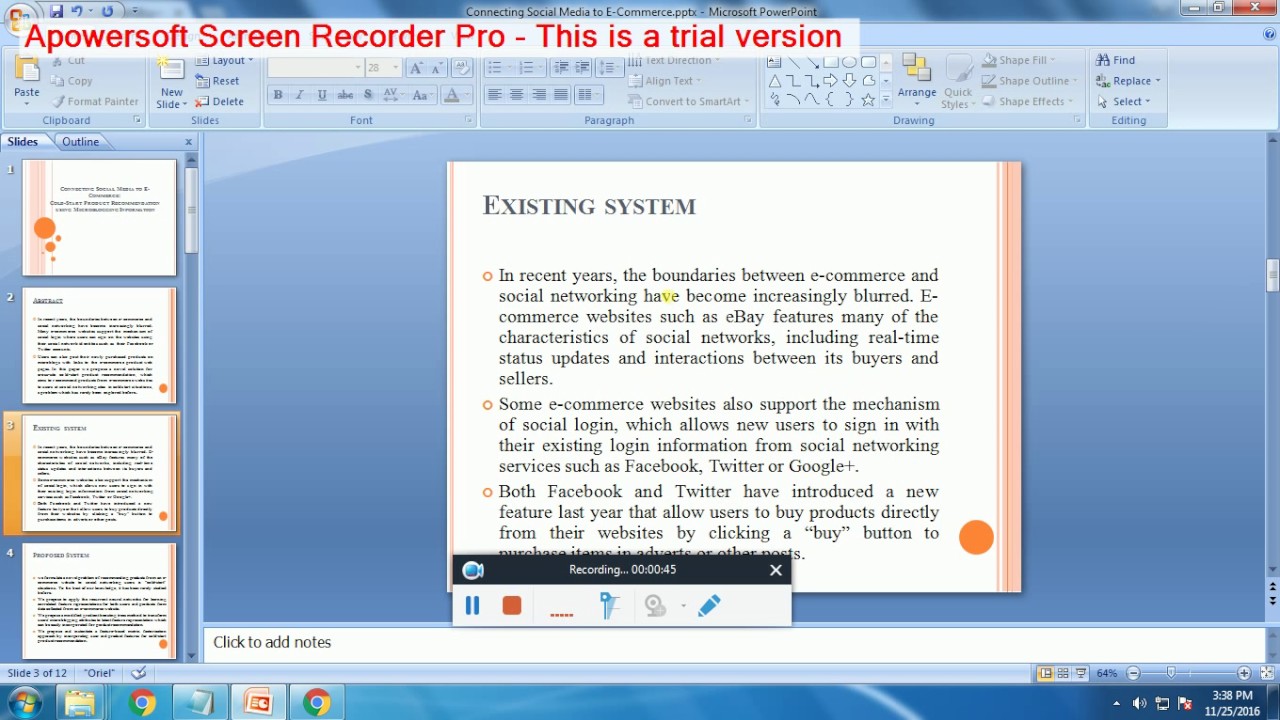
Task: Toggle Bold formatting
Action: pos(278,95)
